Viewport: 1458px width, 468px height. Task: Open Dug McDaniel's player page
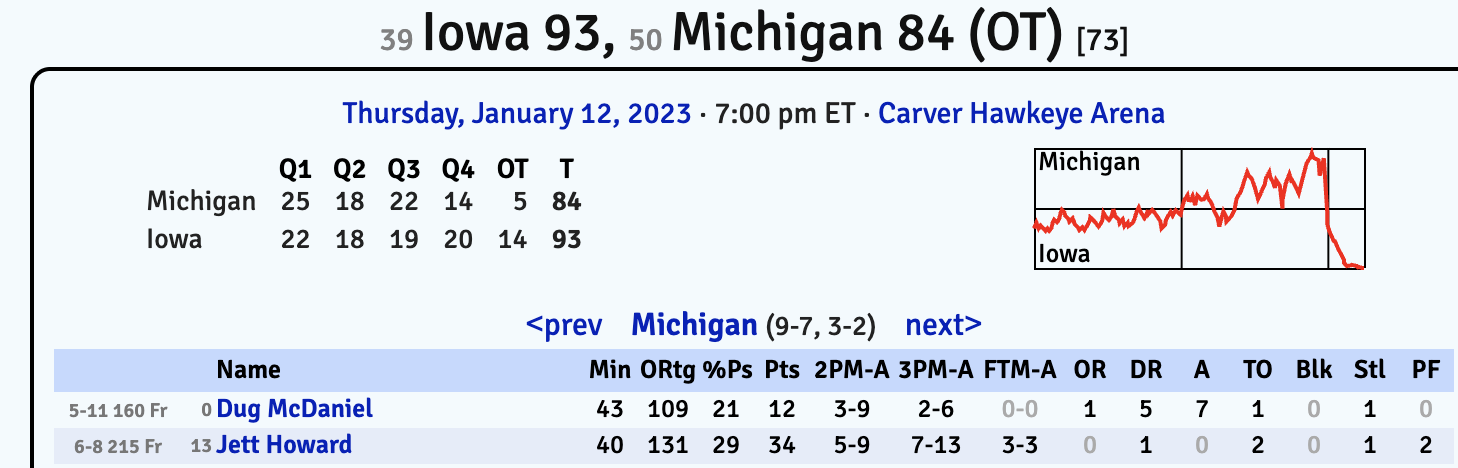(294, 408)
